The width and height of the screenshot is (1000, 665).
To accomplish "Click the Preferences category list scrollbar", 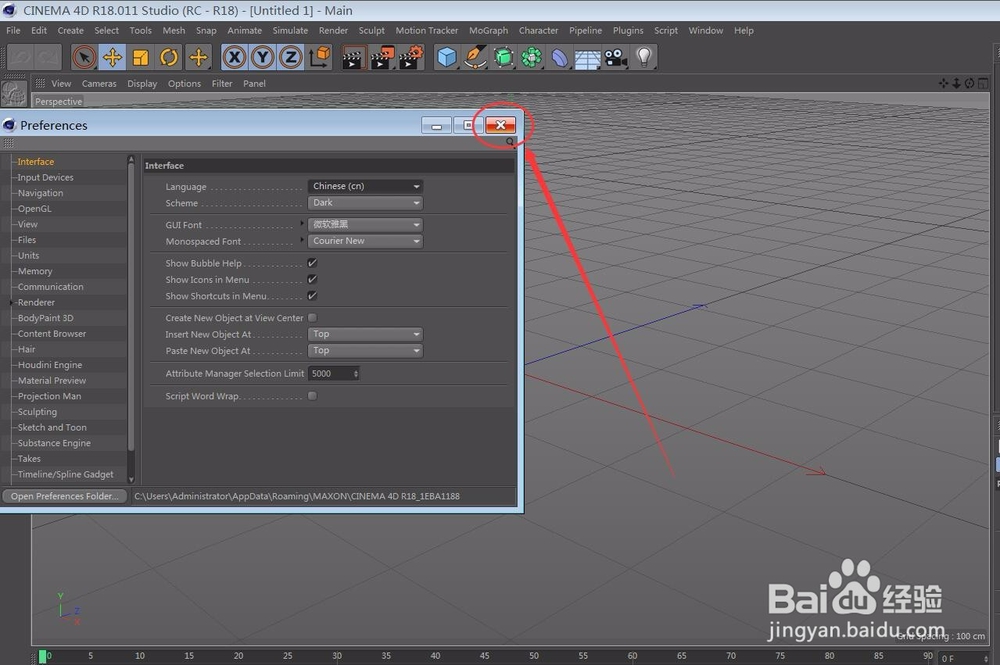I will coord(131,306).
